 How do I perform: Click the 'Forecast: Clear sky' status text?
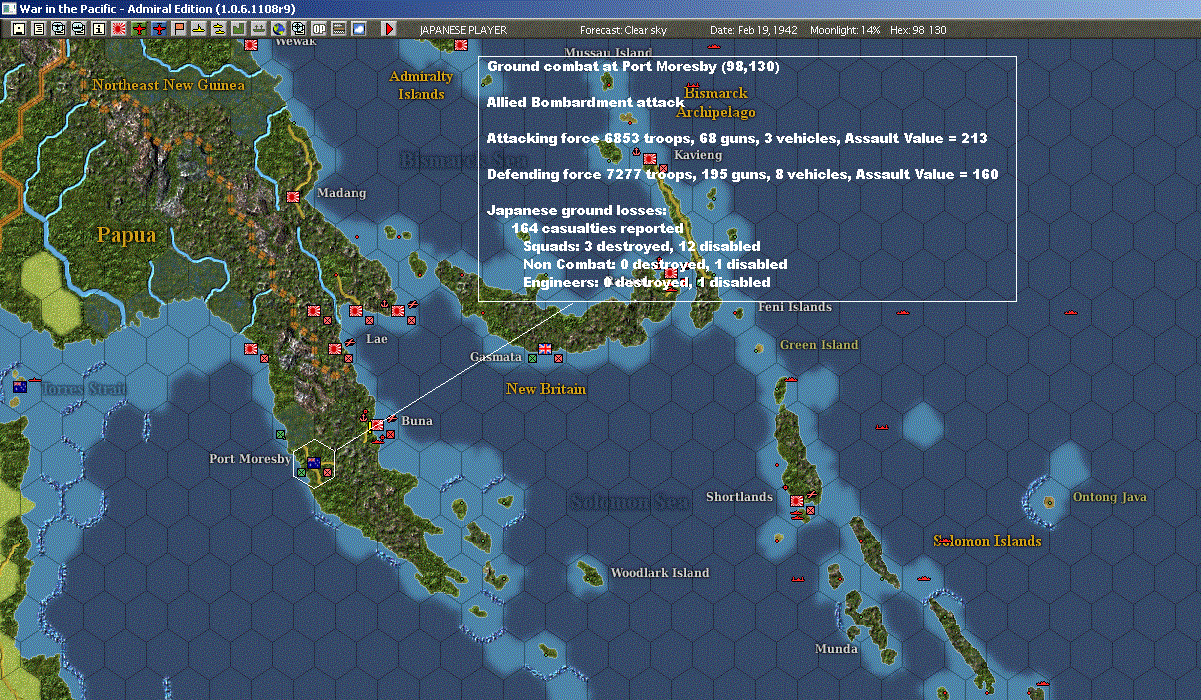coord(623,30)
